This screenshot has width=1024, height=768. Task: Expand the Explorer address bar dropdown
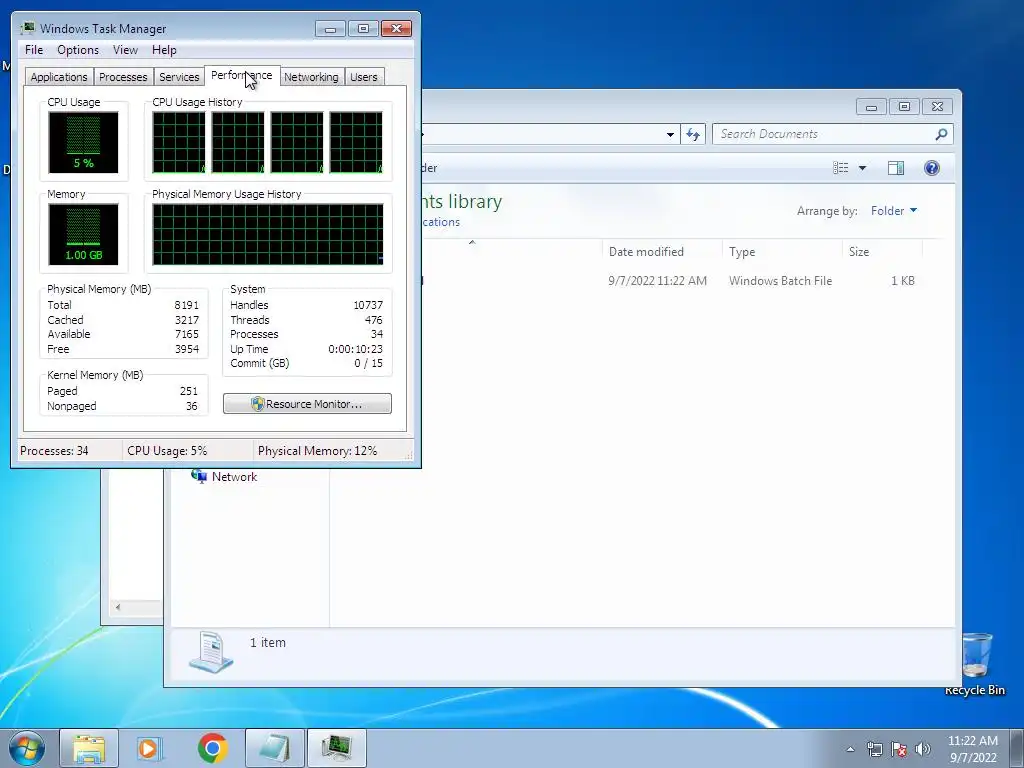tap(670, 134)
